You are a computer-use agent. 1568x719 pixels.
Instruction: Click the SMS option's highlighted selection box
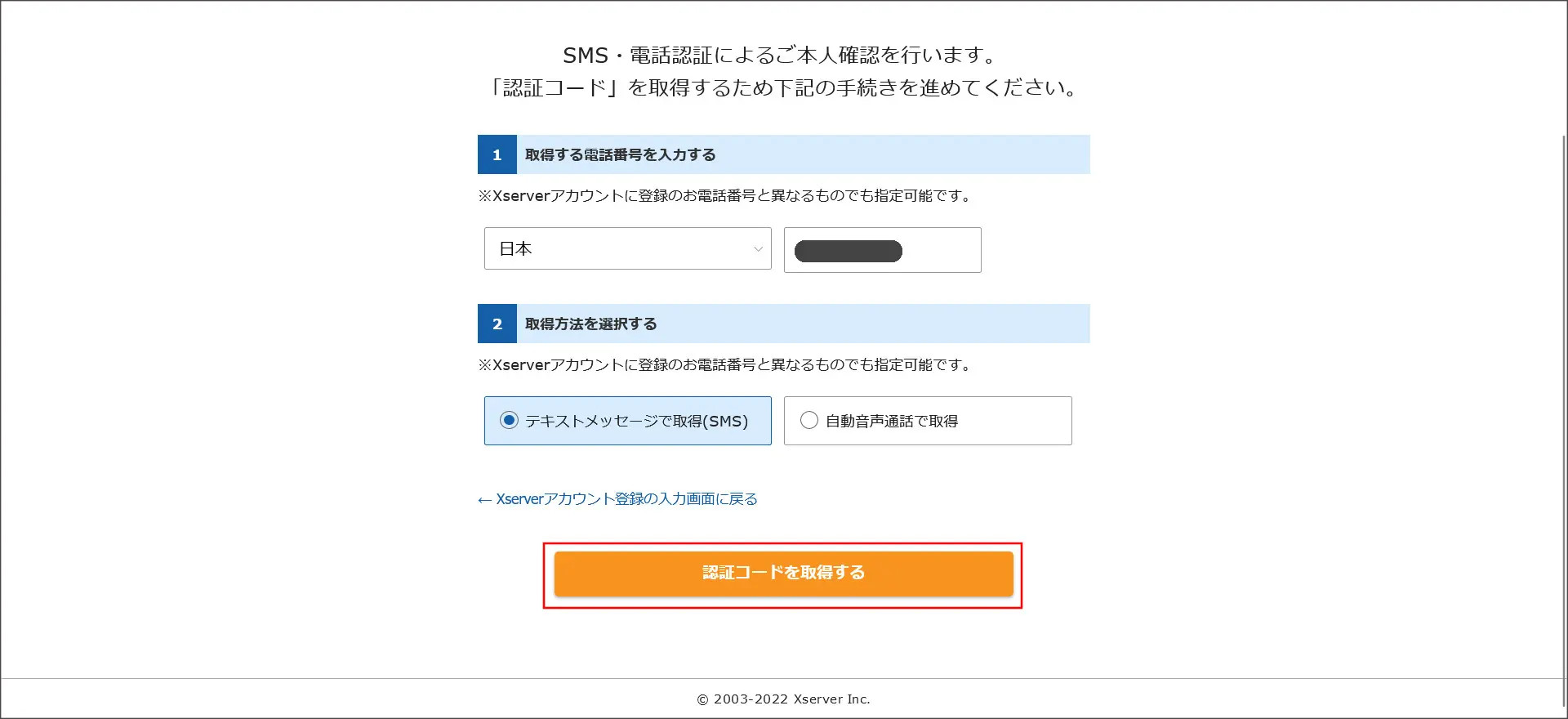coord(627,421)
